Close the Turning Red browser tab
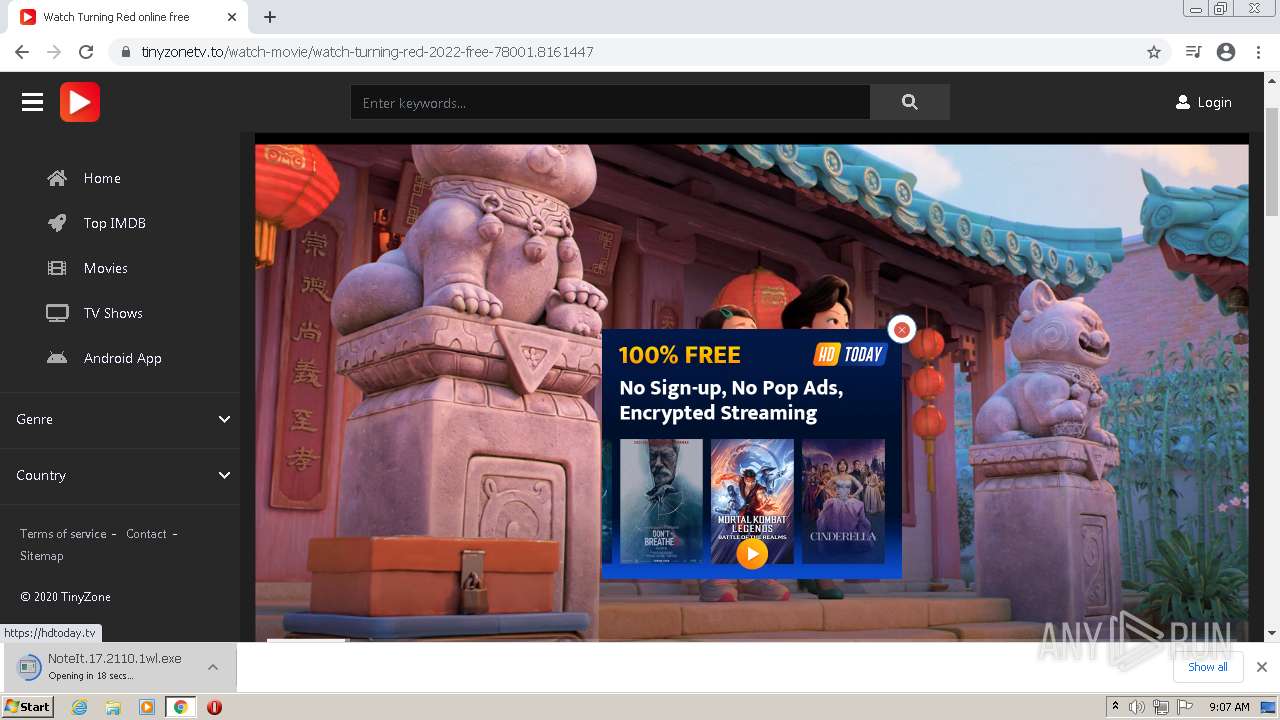The height and width of the screenshot is (720, 1280). (x=232, y=17)
